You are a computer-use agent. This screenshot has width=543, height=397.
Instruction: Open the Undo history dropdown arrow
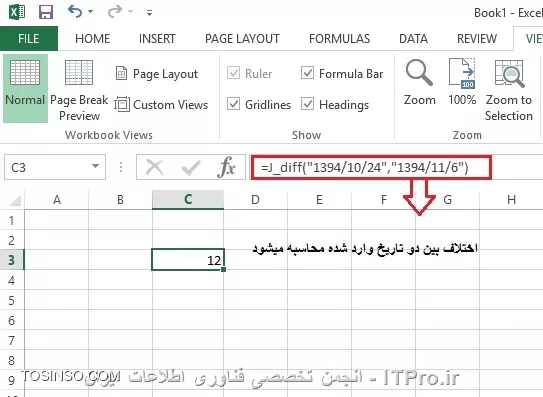91,12
